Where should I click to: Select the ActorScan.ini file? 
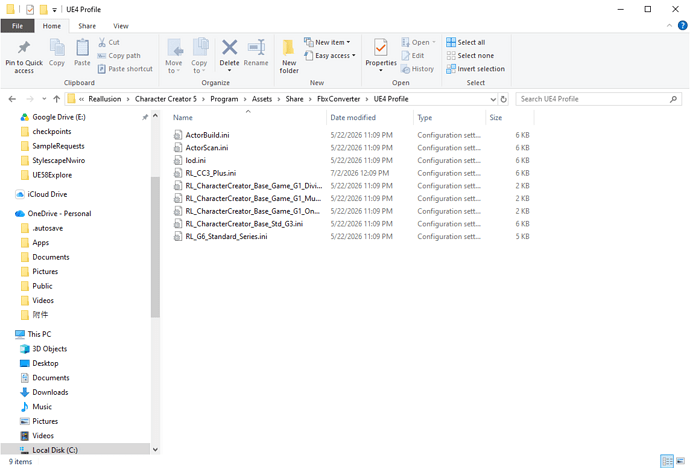[207, 148]
